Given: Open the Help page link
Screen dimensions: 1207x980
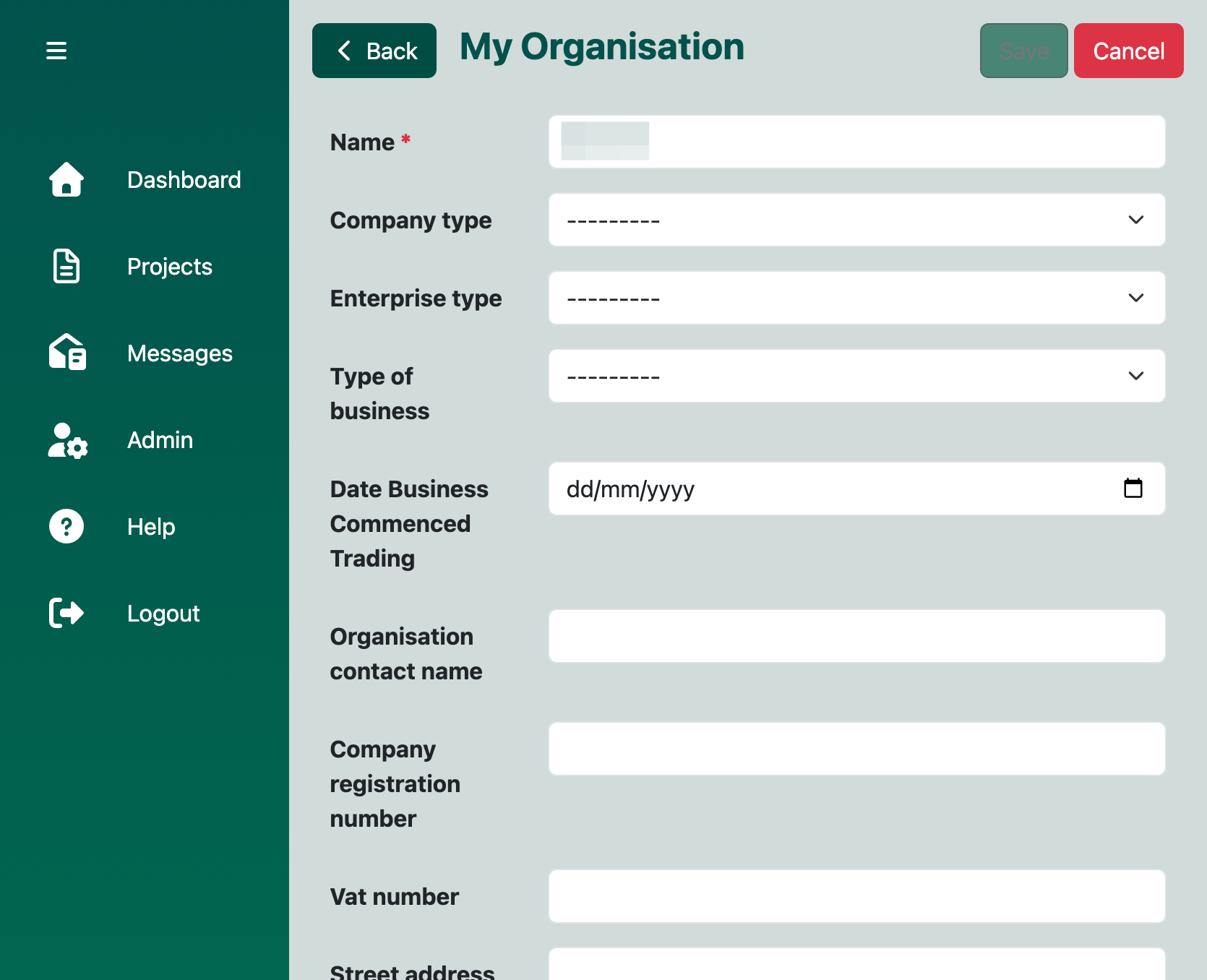Looking at the screenshot, I should pyautogui.click(x=151, y=526).
